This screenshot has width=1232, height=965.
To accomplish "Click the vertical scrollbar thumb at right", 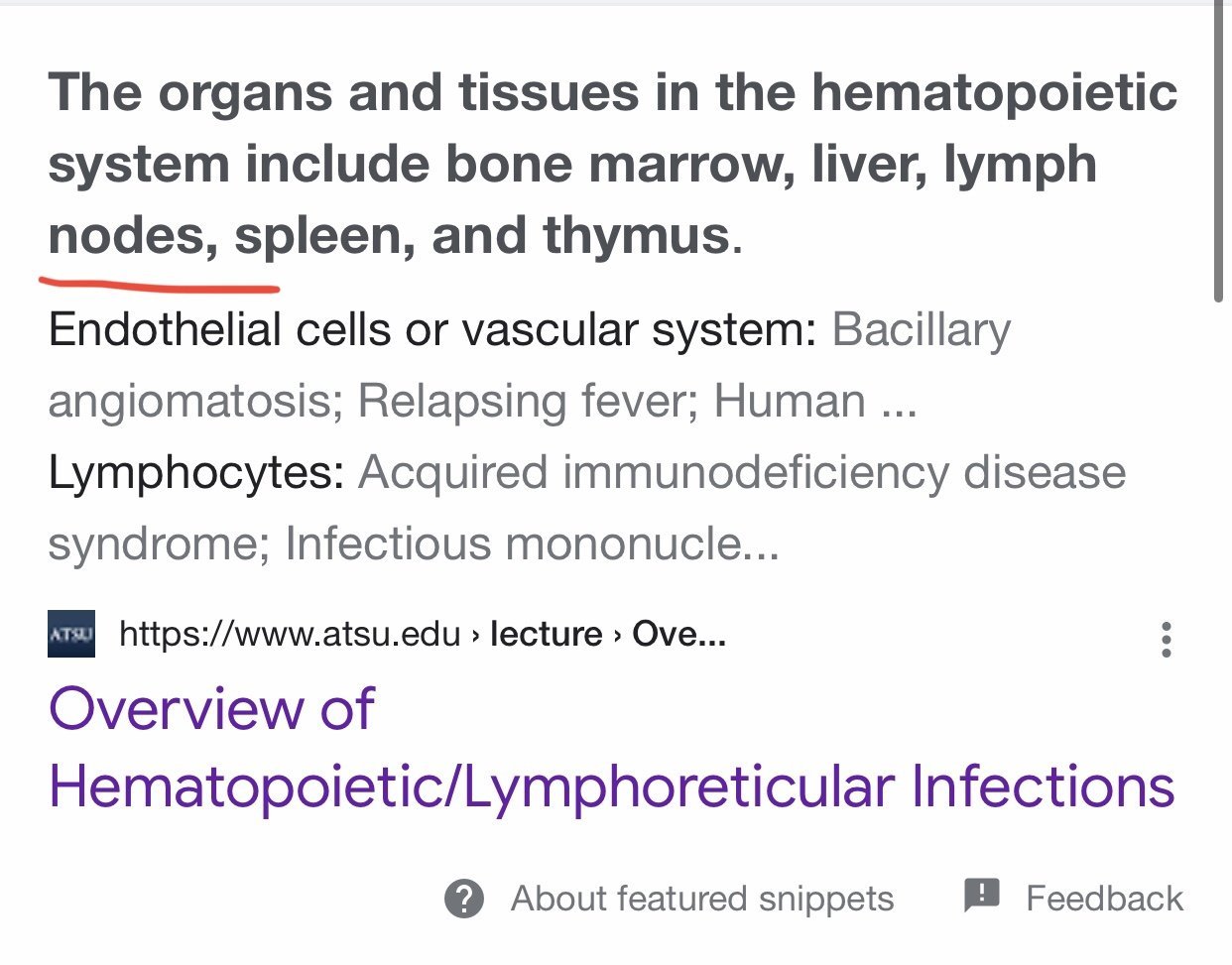I will pos(1219,149).
